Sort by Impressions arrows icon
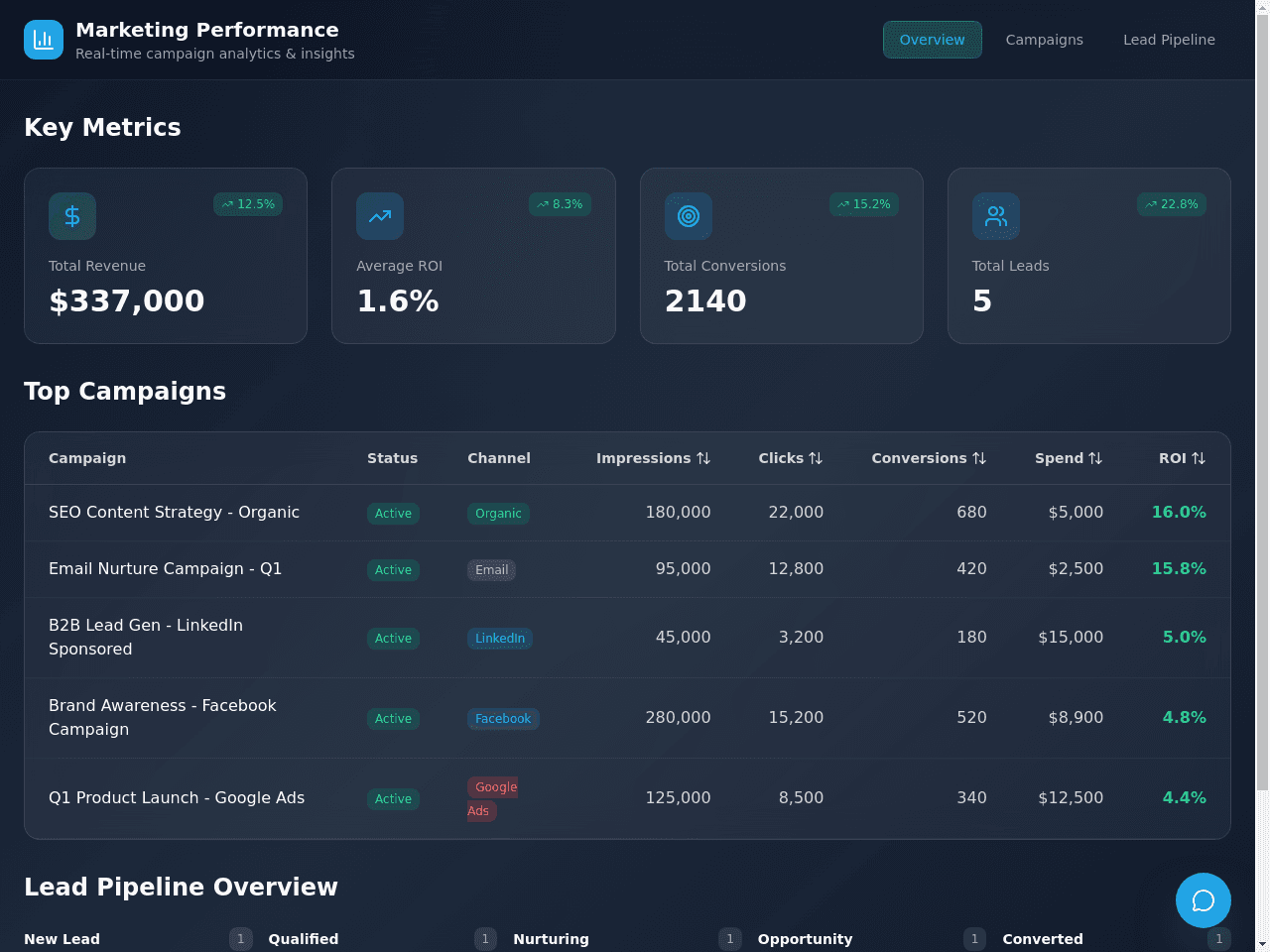 [703, 458]
